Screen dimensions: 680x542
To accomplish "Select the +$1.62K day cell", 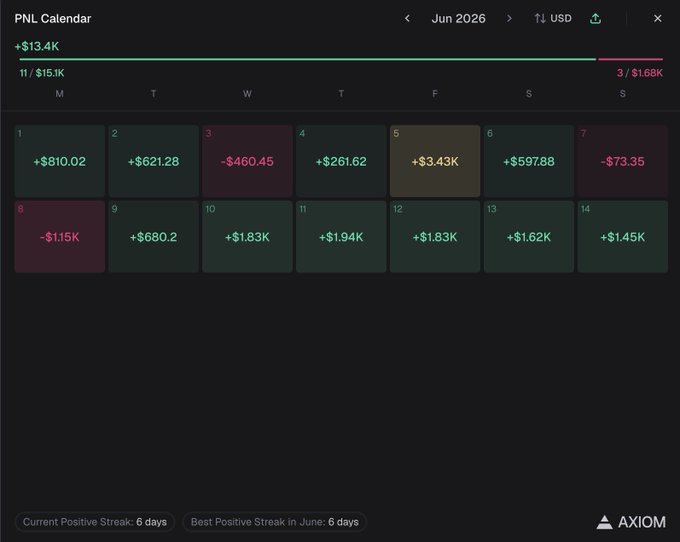I will pos(529,236).
